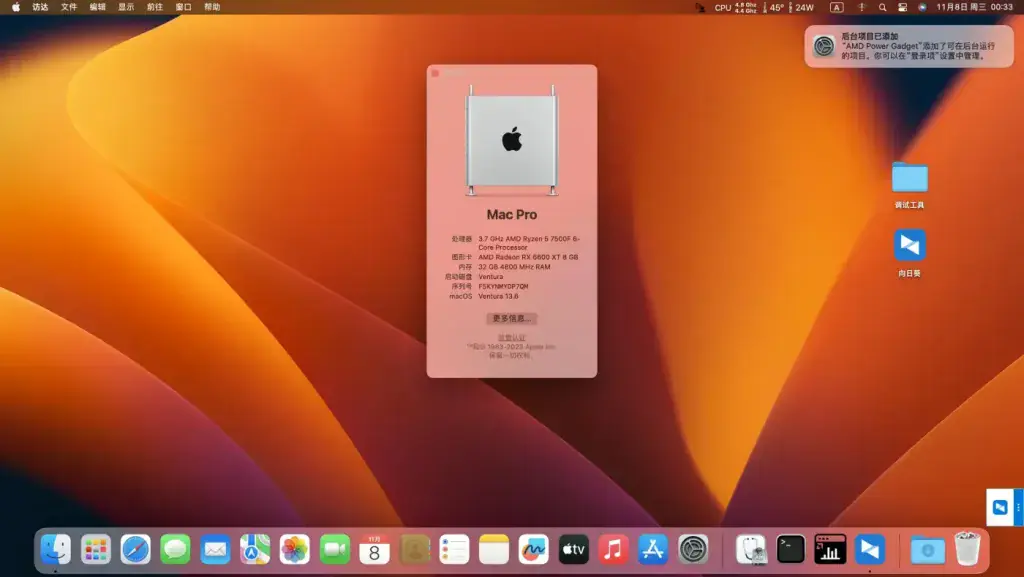
Task: Open the bar chart monitor app in Dock
Action: coord(830,550)
